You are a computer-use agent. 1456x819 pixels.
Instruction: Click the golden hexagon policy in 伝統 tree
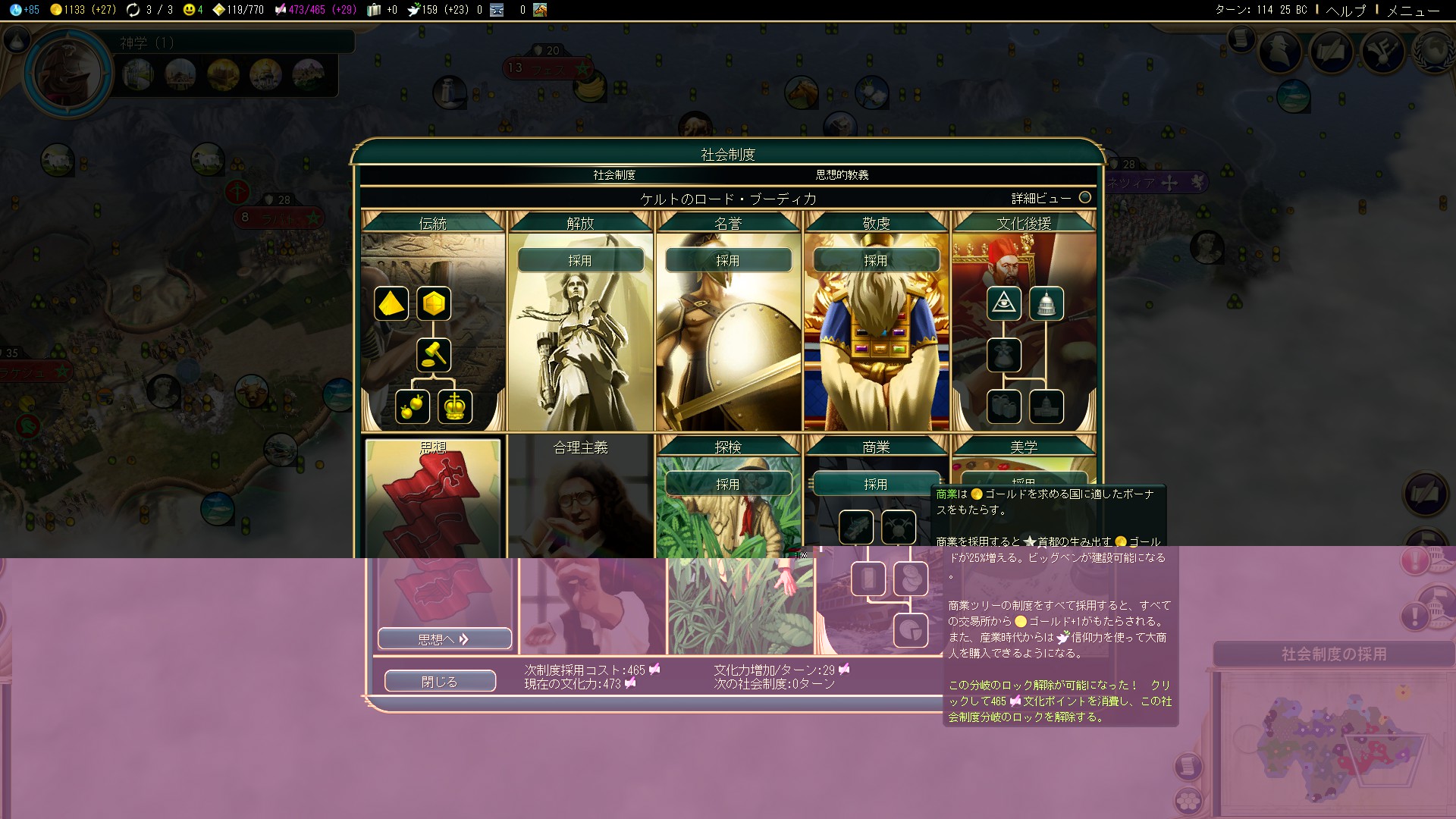coord(434,304)
